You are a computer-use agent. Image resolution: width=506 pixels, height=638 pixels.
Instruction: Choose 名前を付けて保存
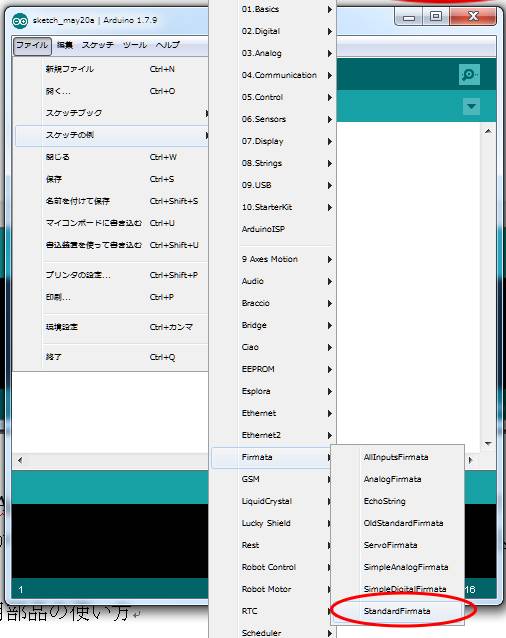point(111,201)
